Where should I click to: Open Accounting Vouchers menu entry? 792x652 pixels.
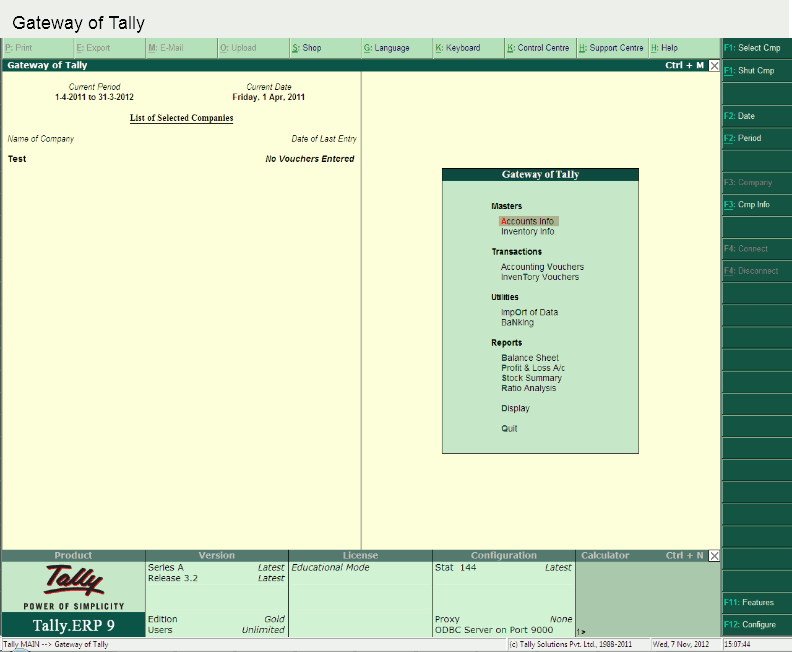542,267
